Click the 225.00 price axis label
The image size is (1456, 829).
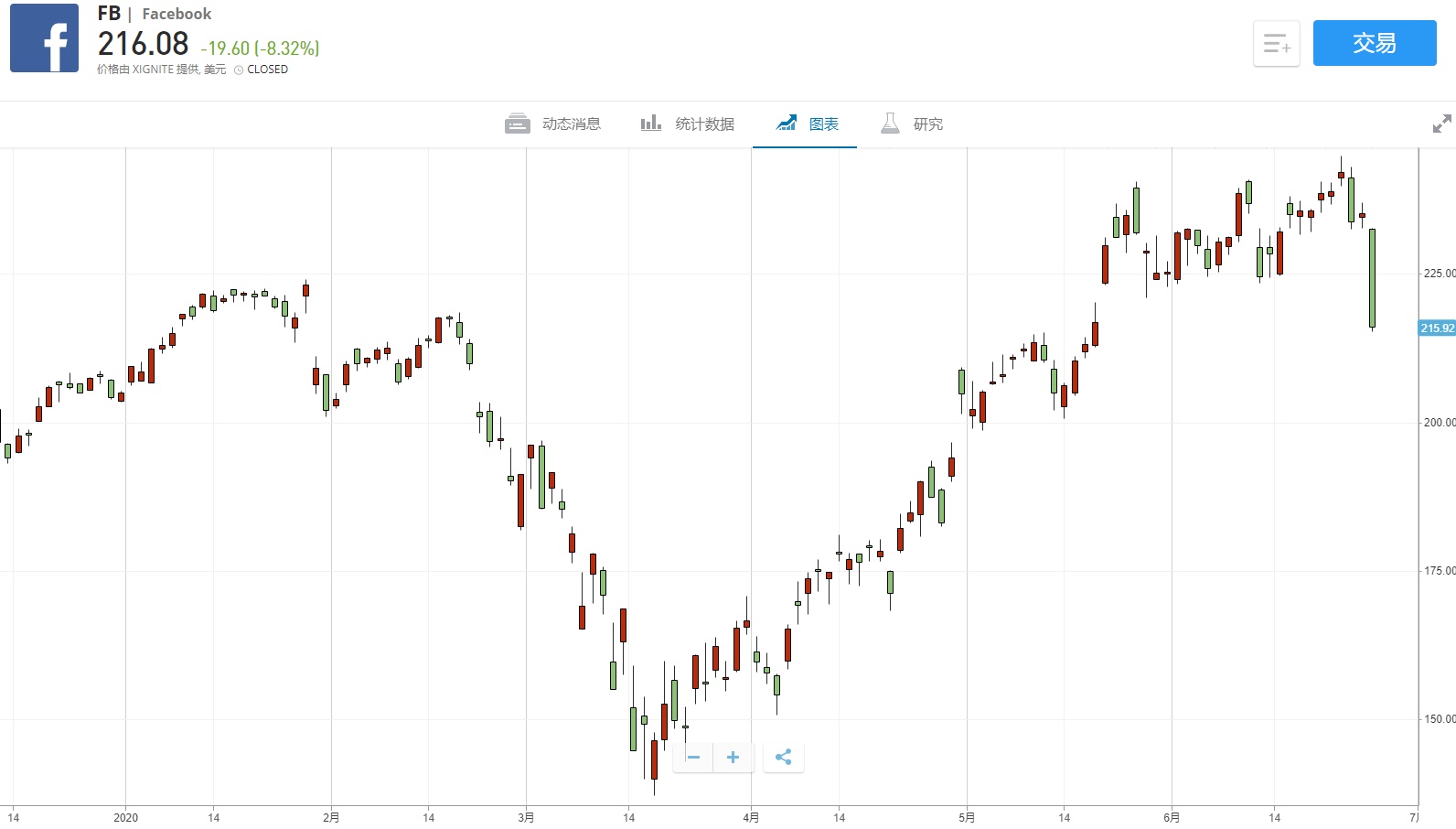click(1439, 274)
